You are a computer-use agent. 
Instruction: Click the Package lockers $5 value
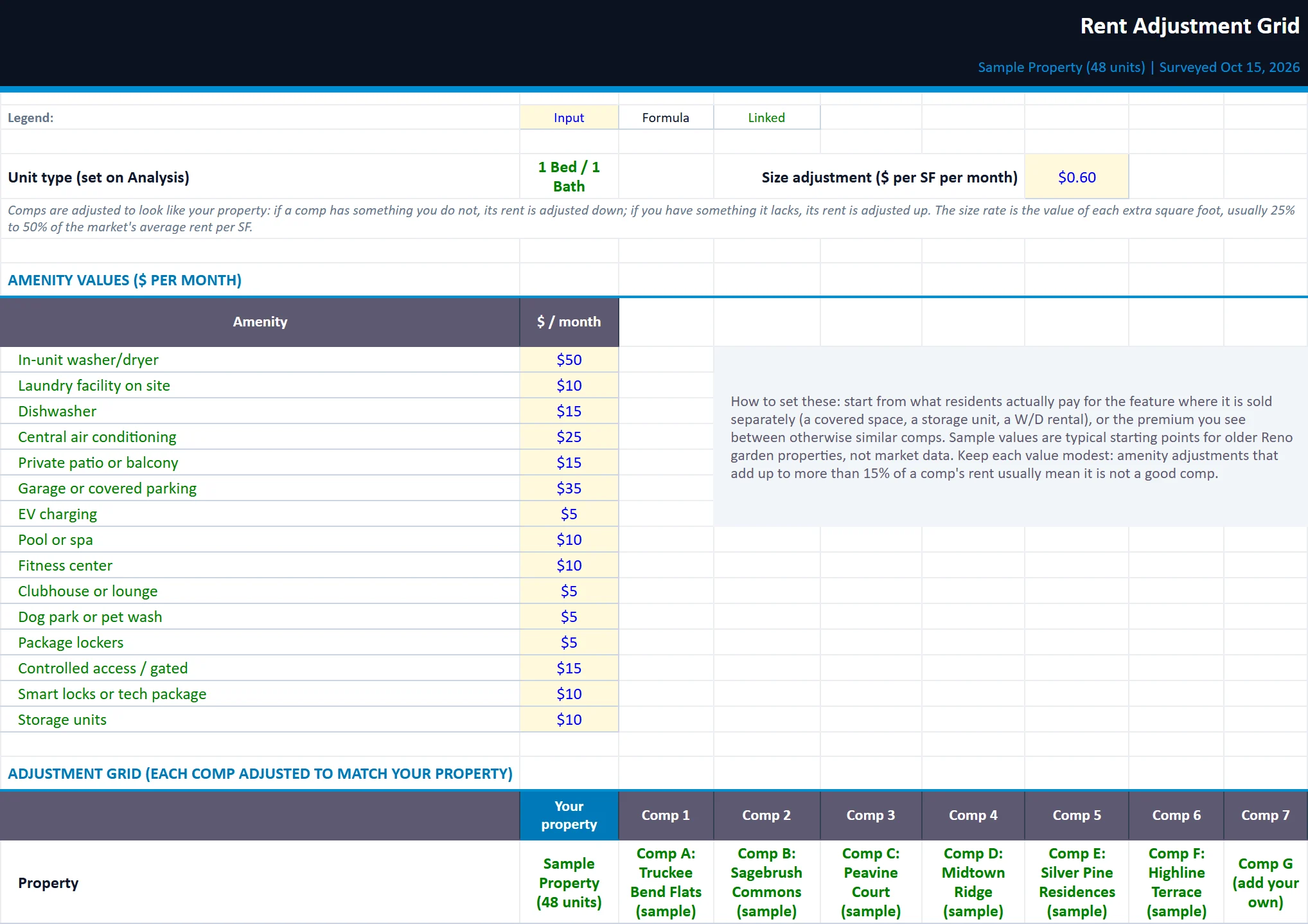[569, 643]
